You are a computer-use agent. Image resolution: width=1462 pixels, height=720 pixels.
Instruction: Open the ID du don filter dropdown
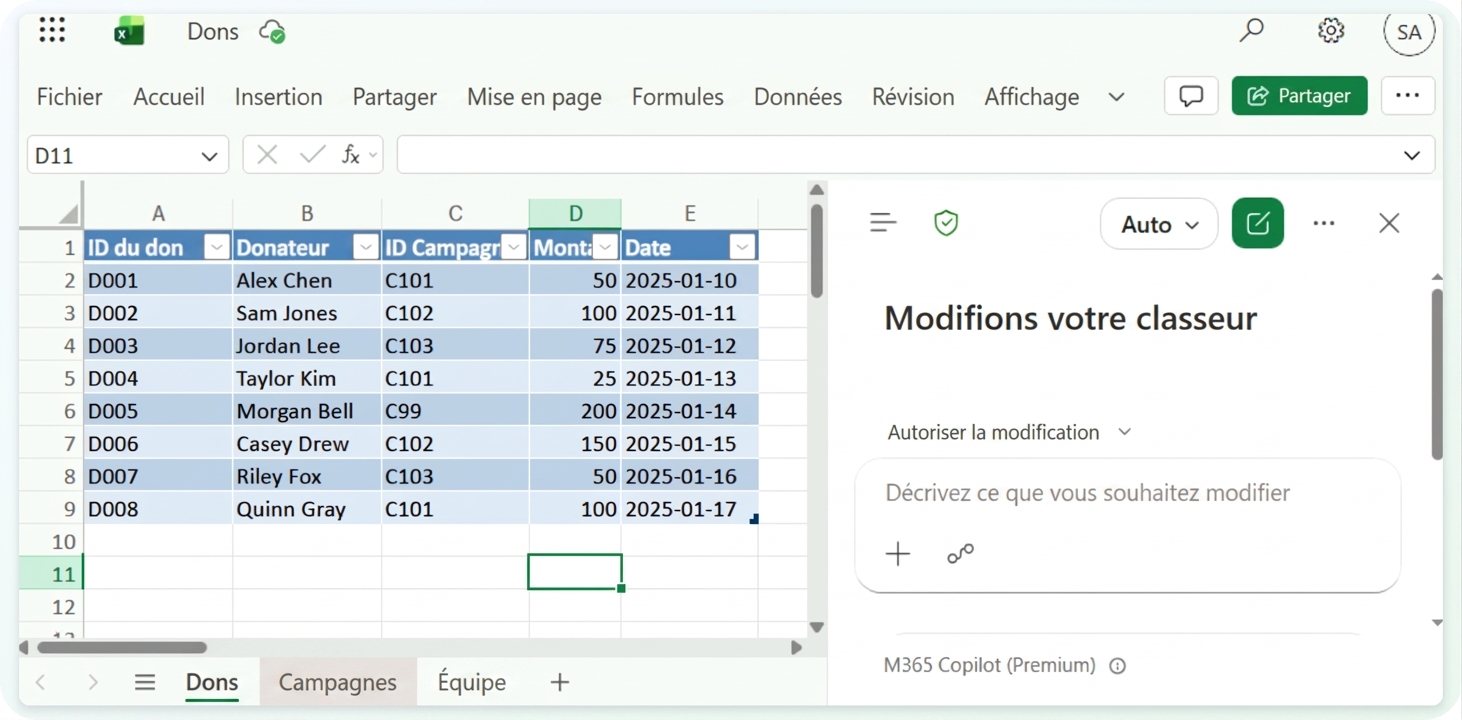(x=217, y=247)
